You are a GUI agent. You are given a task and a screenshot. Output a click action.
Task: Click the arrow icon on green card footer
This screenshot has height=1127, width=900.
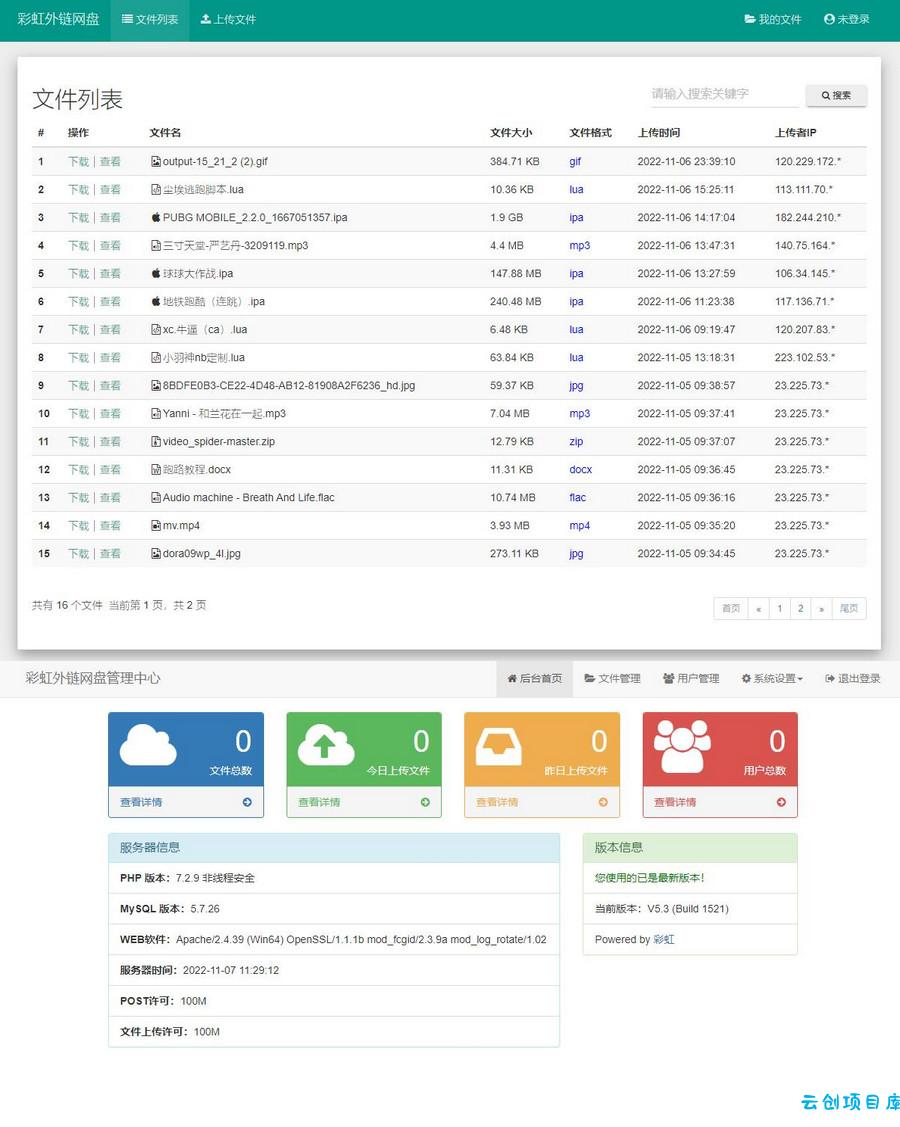tap(426, 802)
